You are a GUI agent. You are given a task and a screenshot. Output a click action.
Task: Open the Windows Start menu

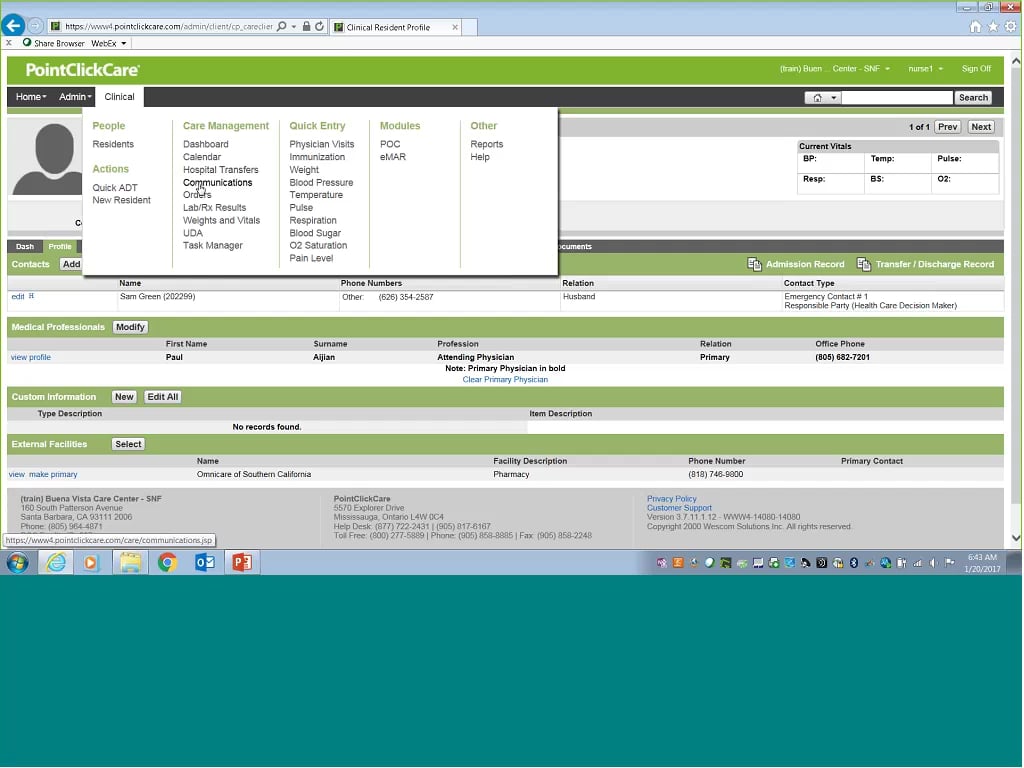(17, 562)
